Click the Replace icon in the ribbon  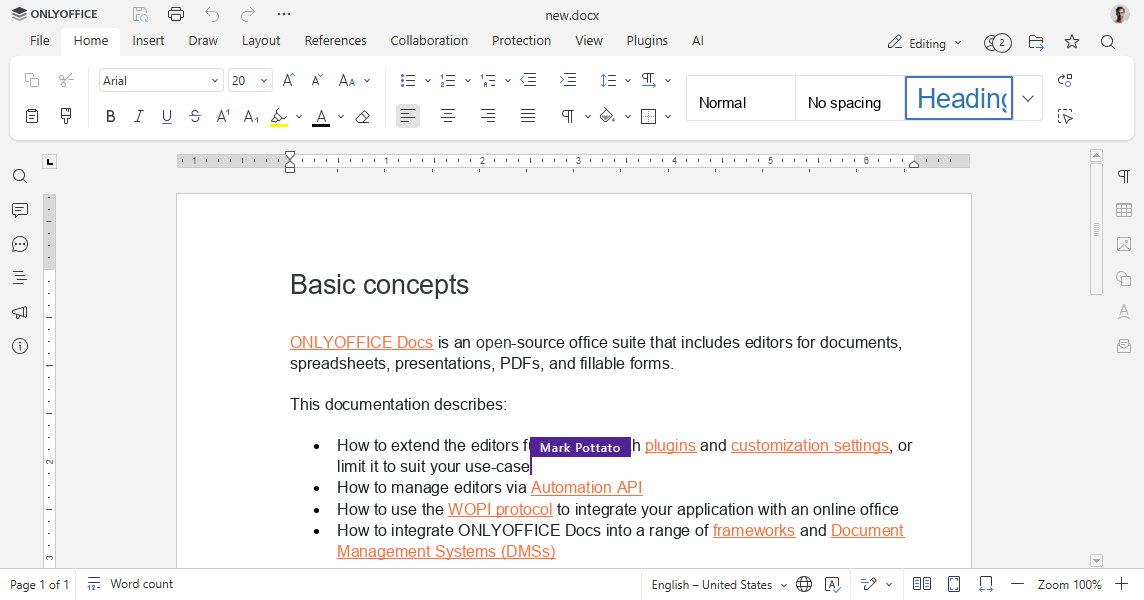coord(1065,80)
